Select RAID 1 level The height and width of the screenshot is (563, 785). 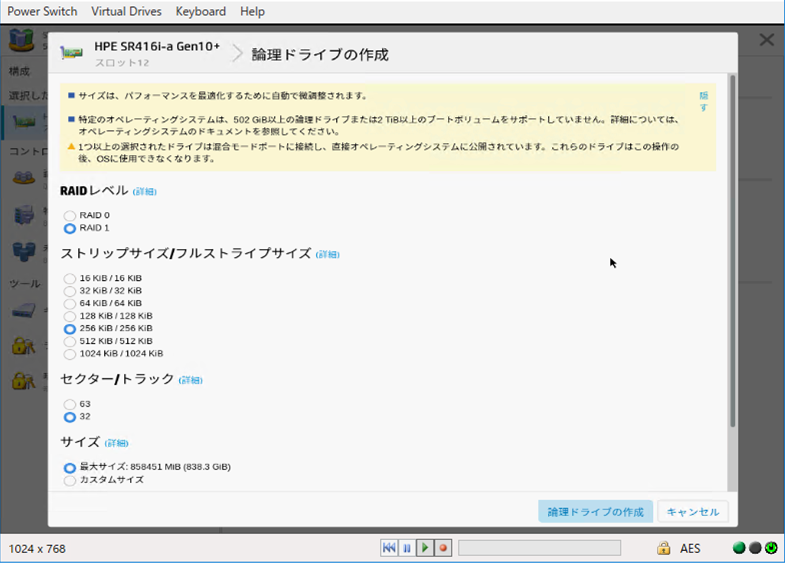pyautogui.click(x=70, y=228)
